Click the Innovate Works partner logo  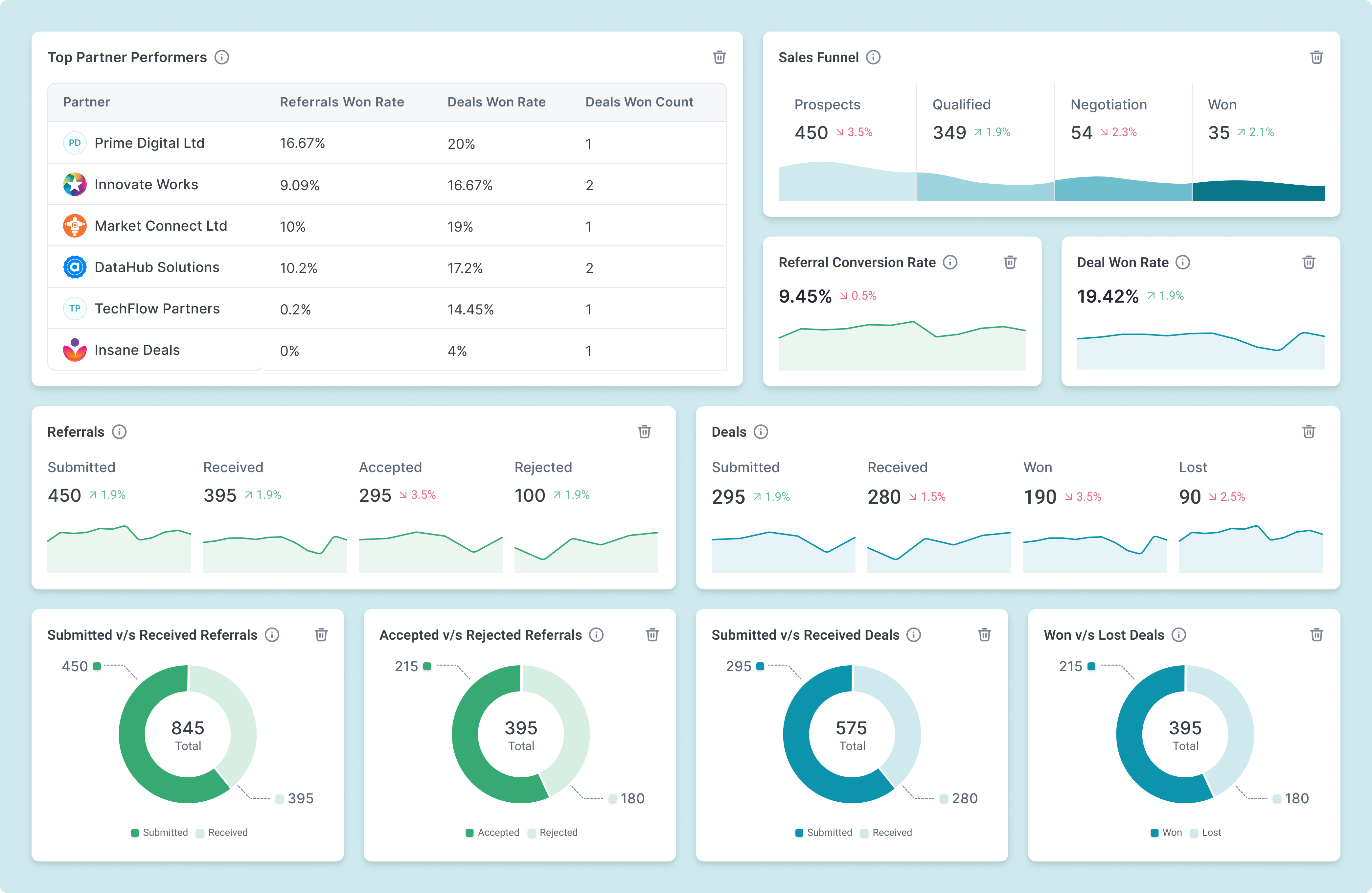75,184
